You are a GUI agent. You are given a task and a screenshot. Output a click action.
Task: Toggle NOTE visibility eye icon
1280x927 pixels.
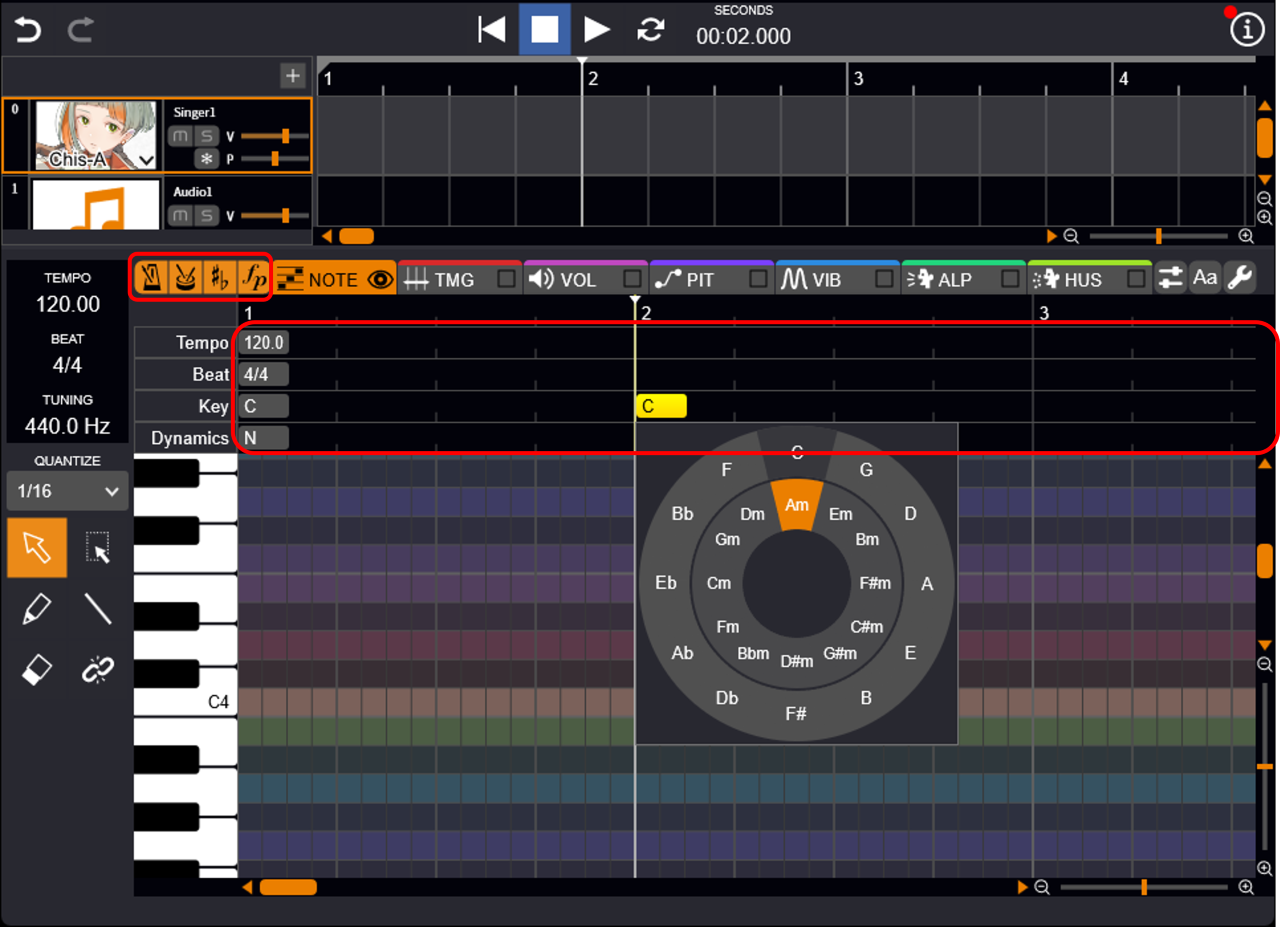click(380, 280)
